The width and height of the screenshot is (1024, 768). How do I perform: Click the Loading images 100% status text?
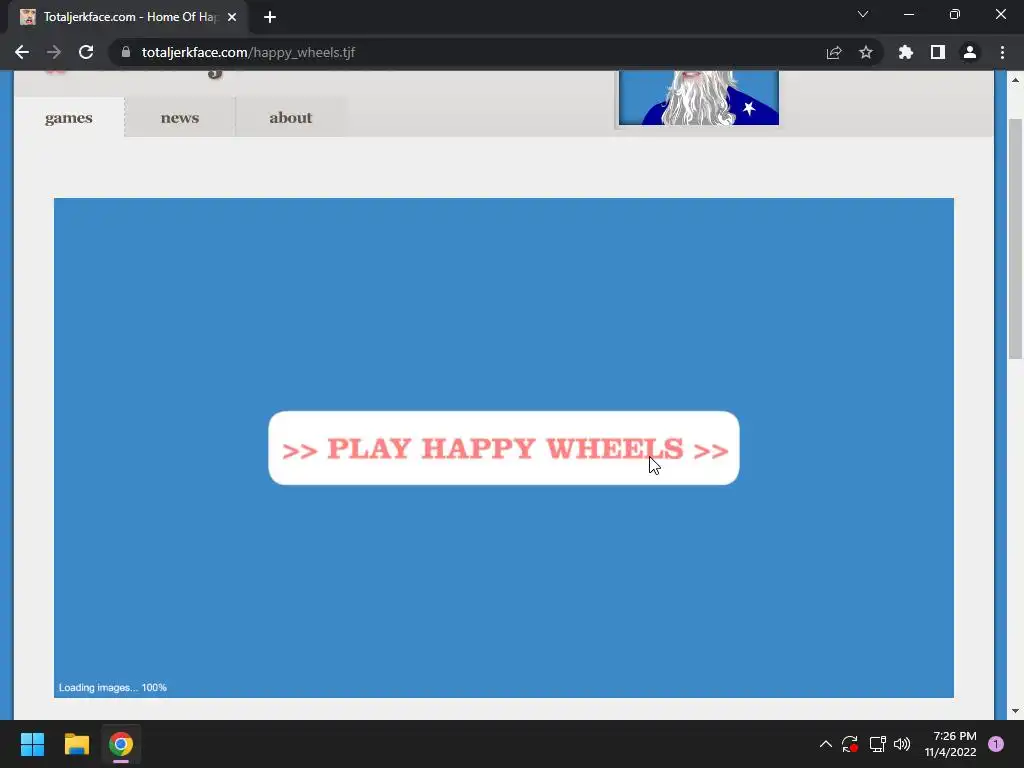click(x=112, y=687)
